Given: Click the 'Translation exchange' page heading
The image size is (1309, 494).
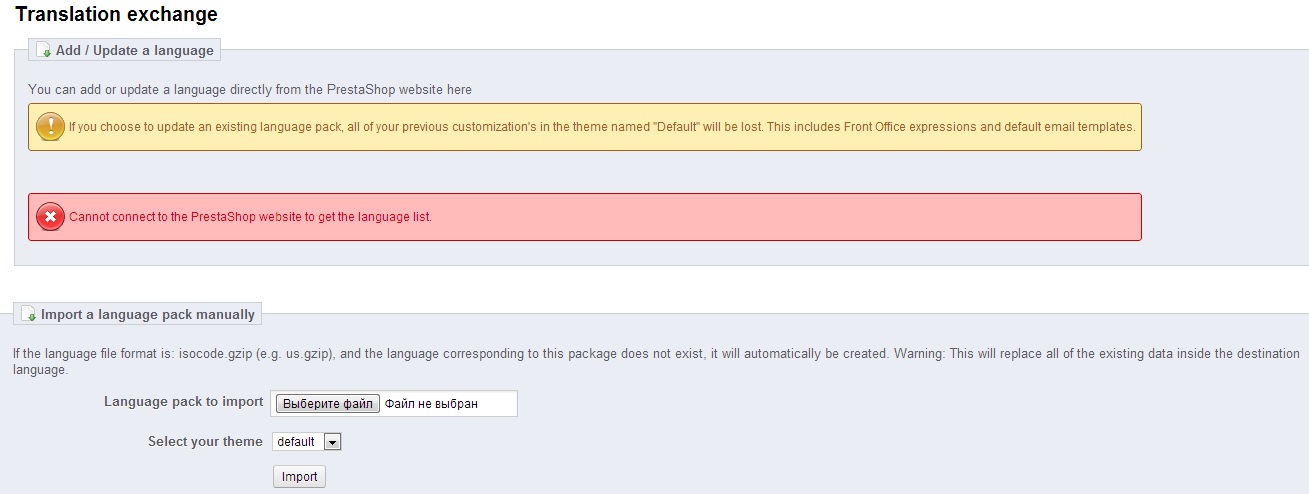Looking at the screenshot, I should (x=116, y=15).
